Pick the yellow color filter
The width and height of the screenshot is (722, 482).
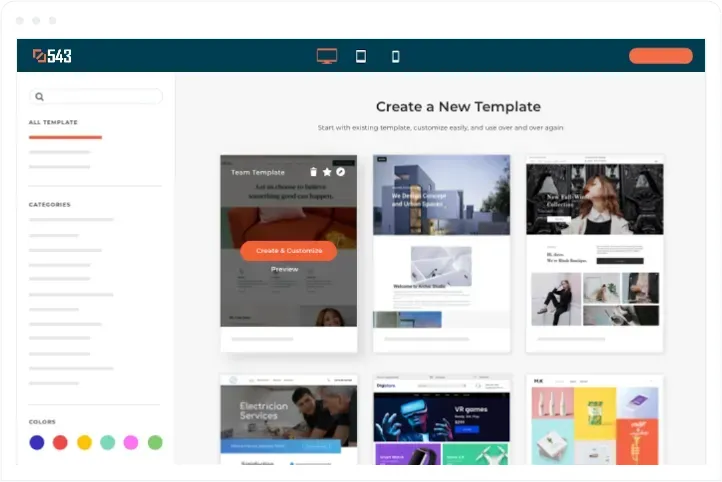84,442
